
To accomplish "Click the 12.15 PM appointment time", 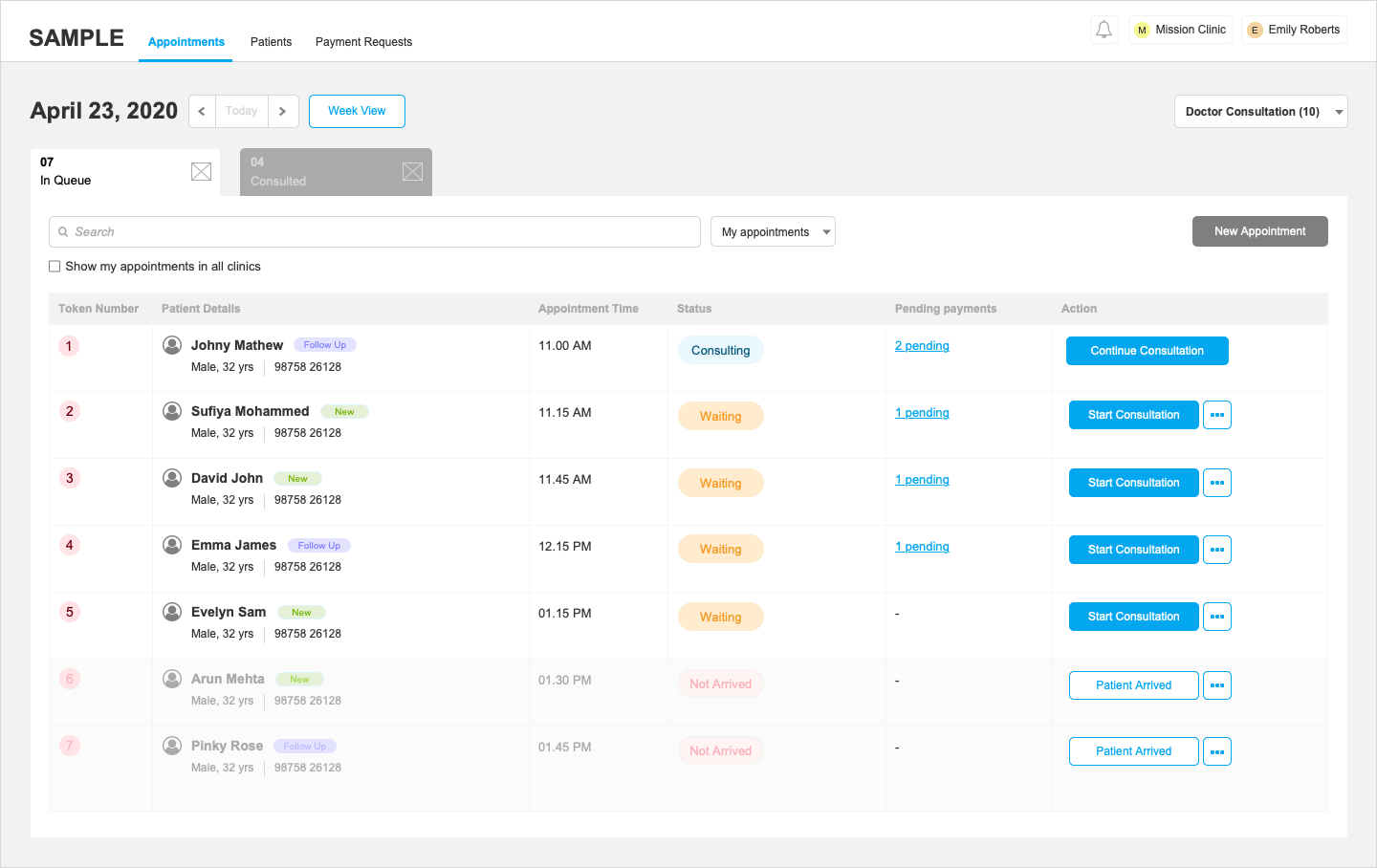I will pyautogui.click(x=565, y=547).
